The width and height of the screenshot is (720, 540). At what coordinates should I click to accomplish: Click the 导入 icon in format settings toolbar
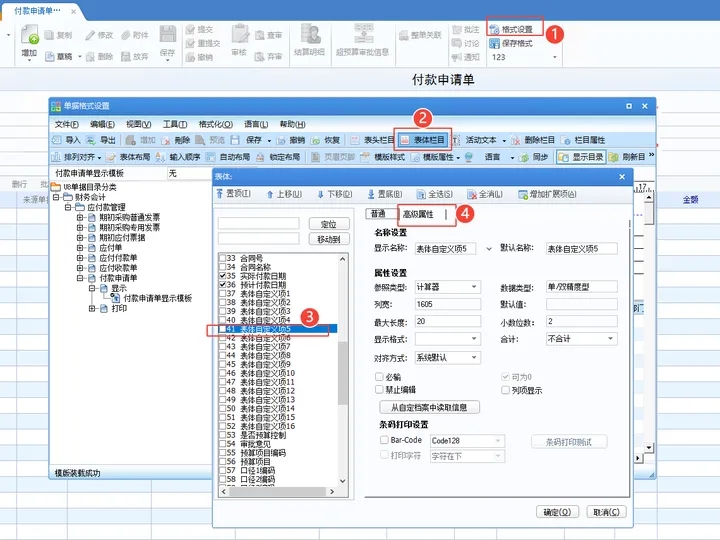(57, 140)
